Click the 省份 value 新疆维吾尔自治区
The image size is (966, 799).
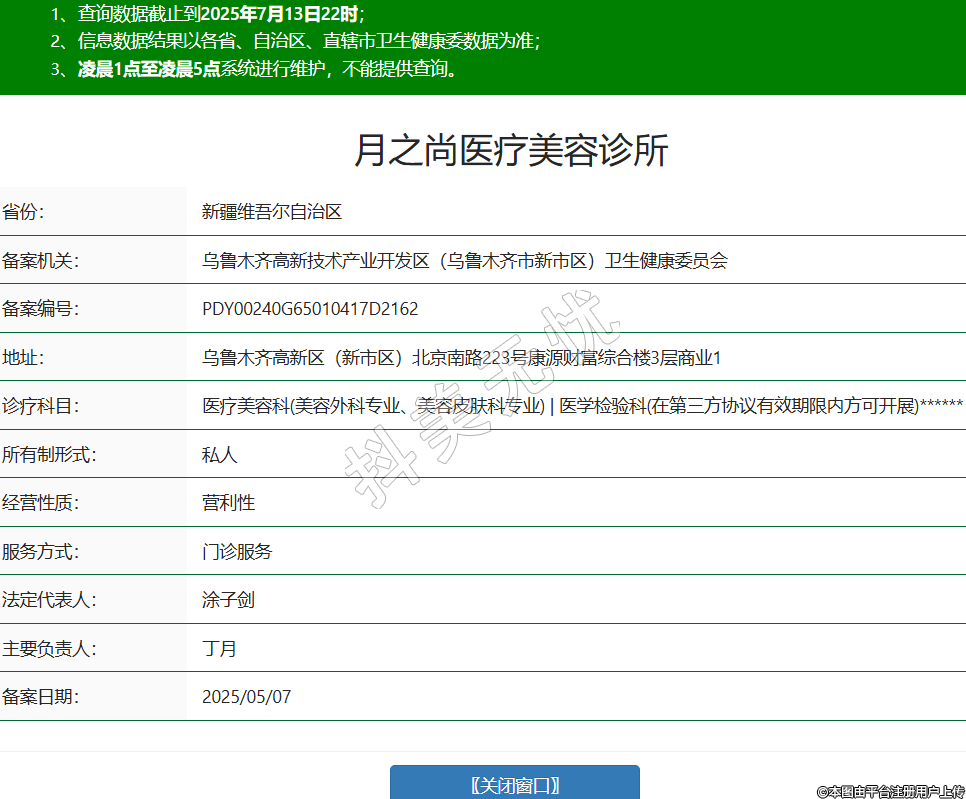(x=272, y=212)
